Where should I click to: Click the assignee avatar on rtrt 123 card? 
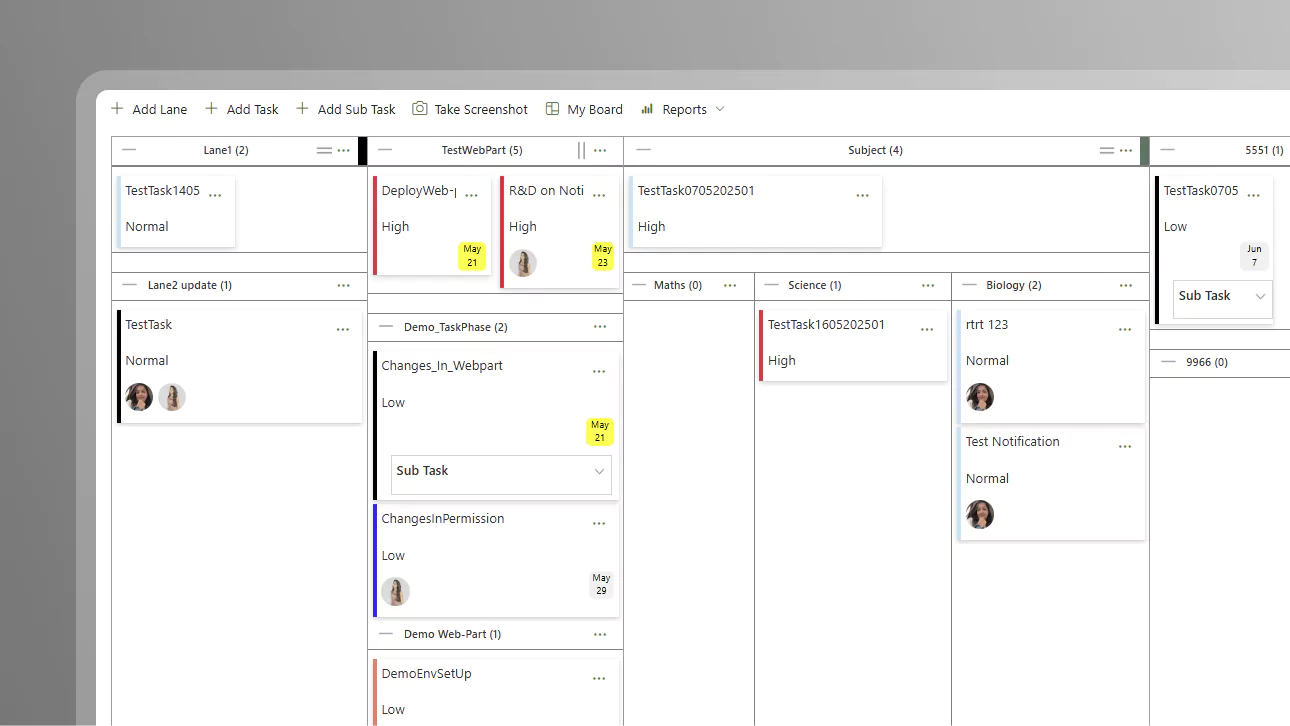point(980,397)
